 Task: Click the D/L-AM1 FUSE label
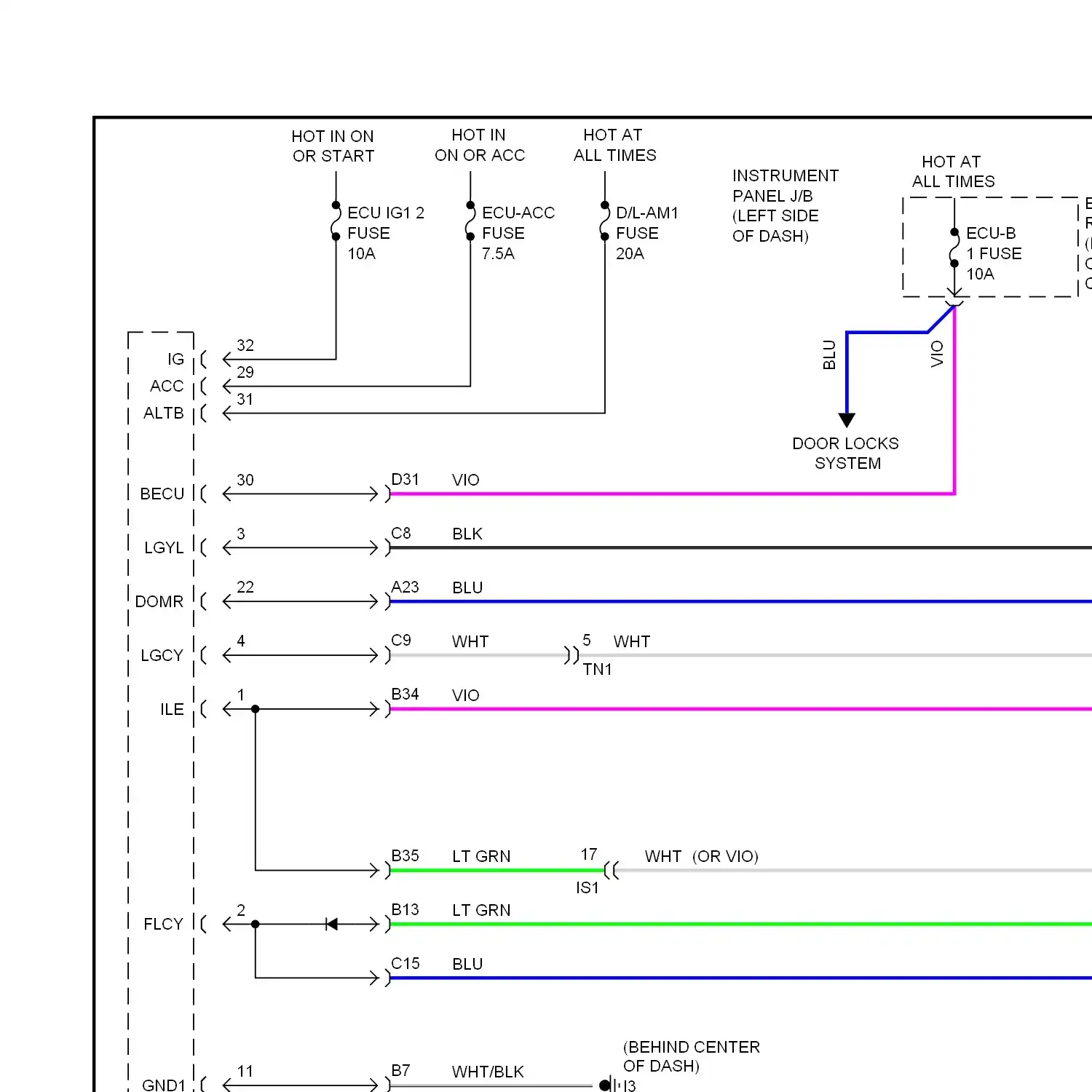[x=646, y=233]
